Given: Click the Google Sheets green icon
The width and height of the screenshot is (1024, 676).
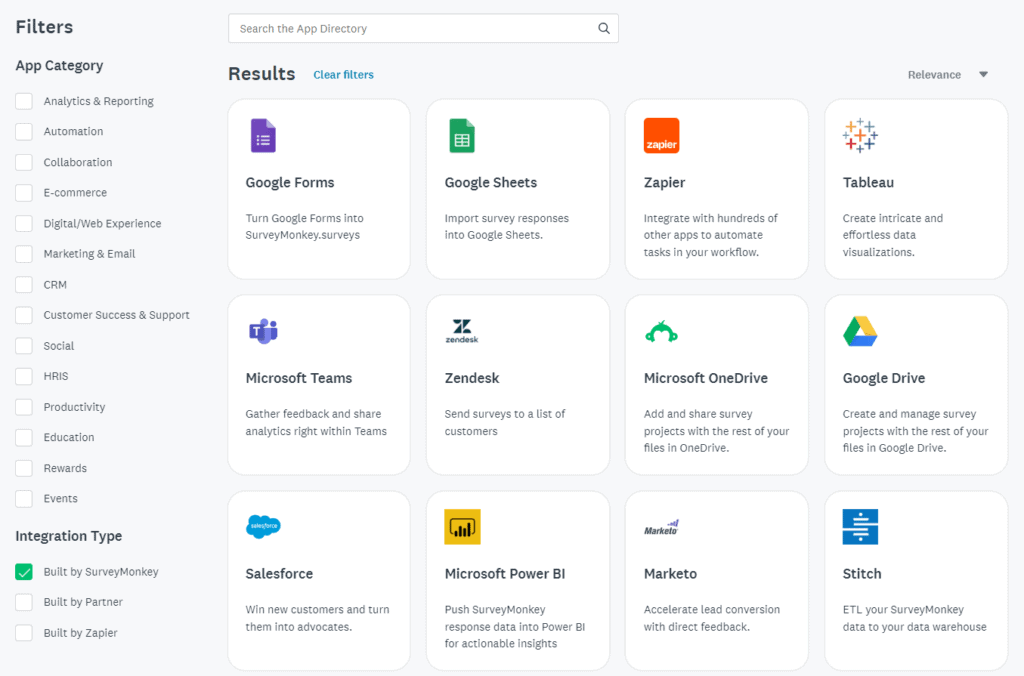Looking at the screenshot, I should click(462, 136).
